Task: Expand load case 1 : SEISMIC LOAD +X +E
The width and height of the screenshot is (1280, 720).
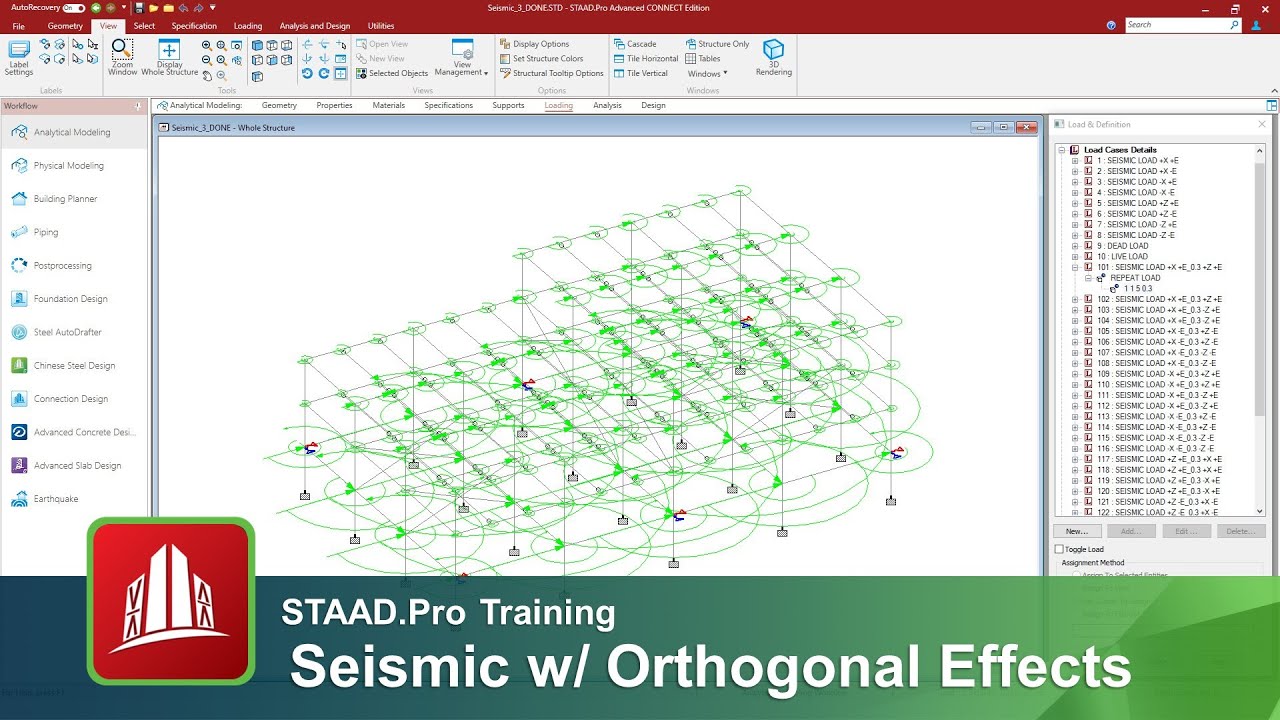Action: (1075, 161)
